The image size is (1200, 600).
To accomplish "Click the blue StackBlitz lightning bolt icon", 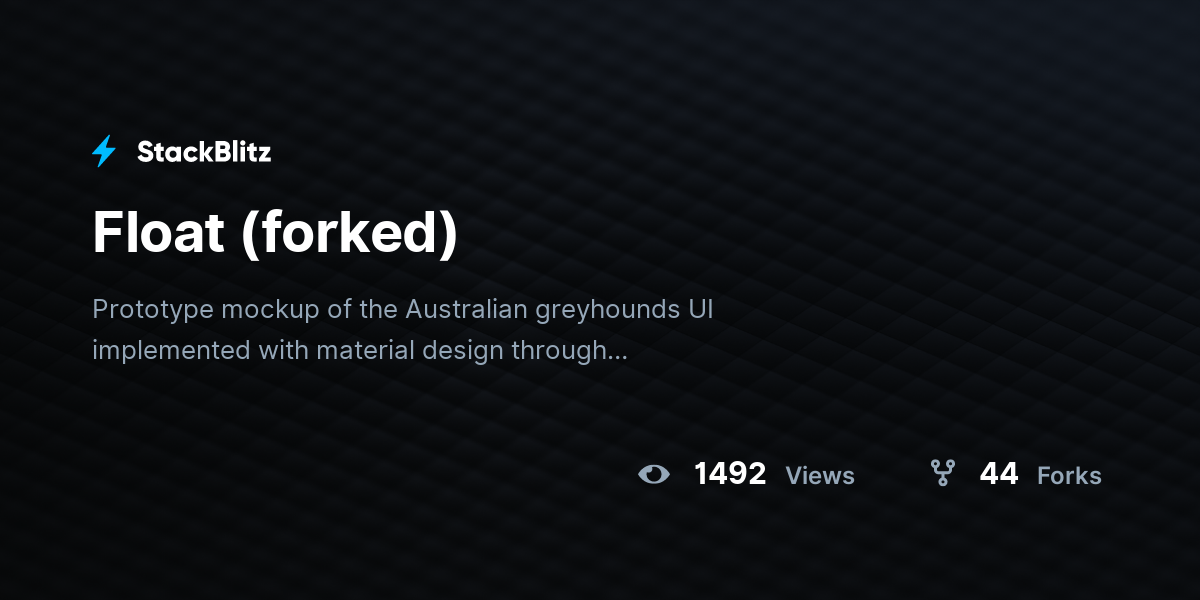I will [104, 152].
